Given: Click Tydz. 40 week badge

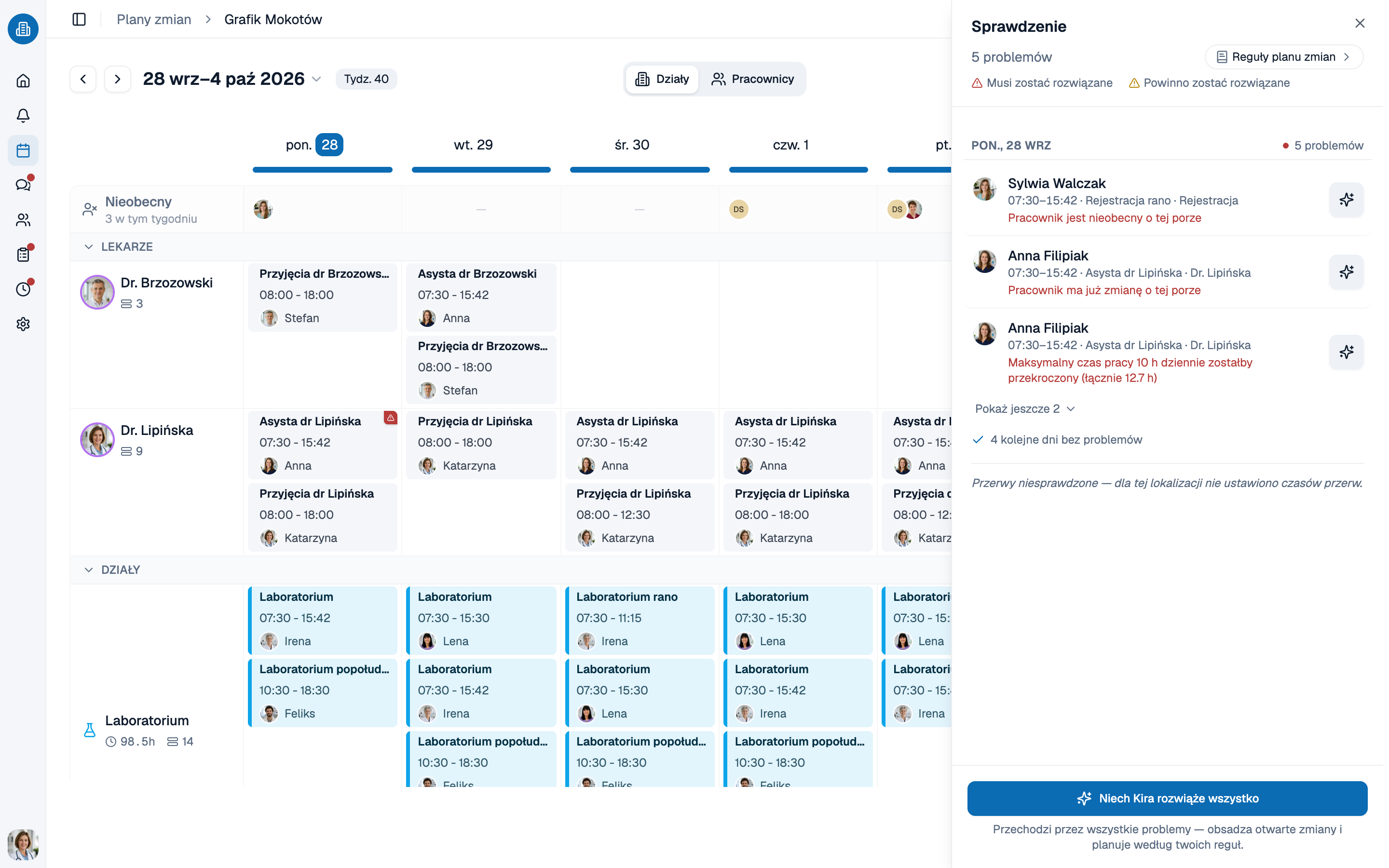Looking at the screenshot, I should tap(366, 79).
